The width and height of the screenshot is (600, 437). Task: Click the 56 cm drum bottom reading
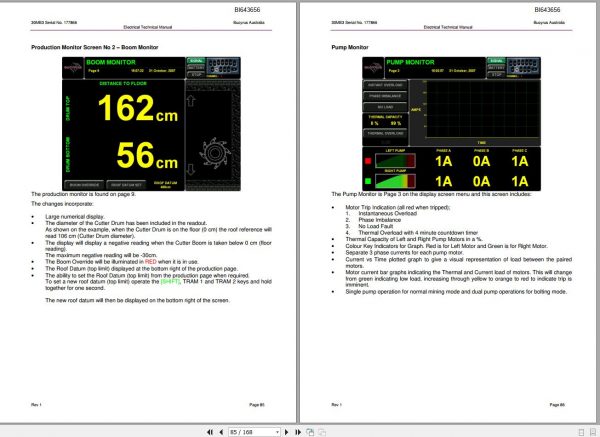pyautogui.click(x=147, y=155)
